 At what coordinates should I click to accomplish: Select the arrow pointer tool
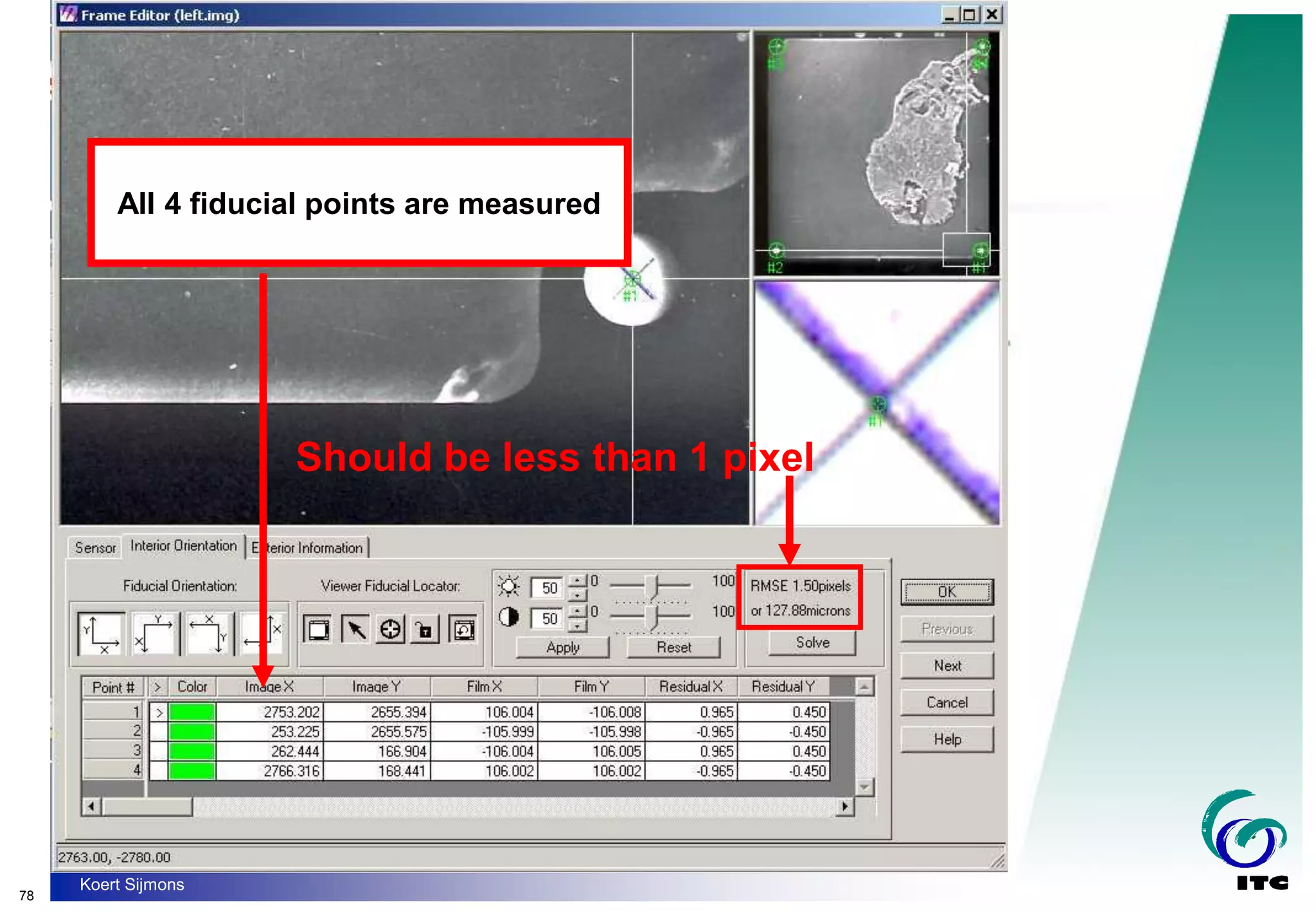click(x=355, y=630)
